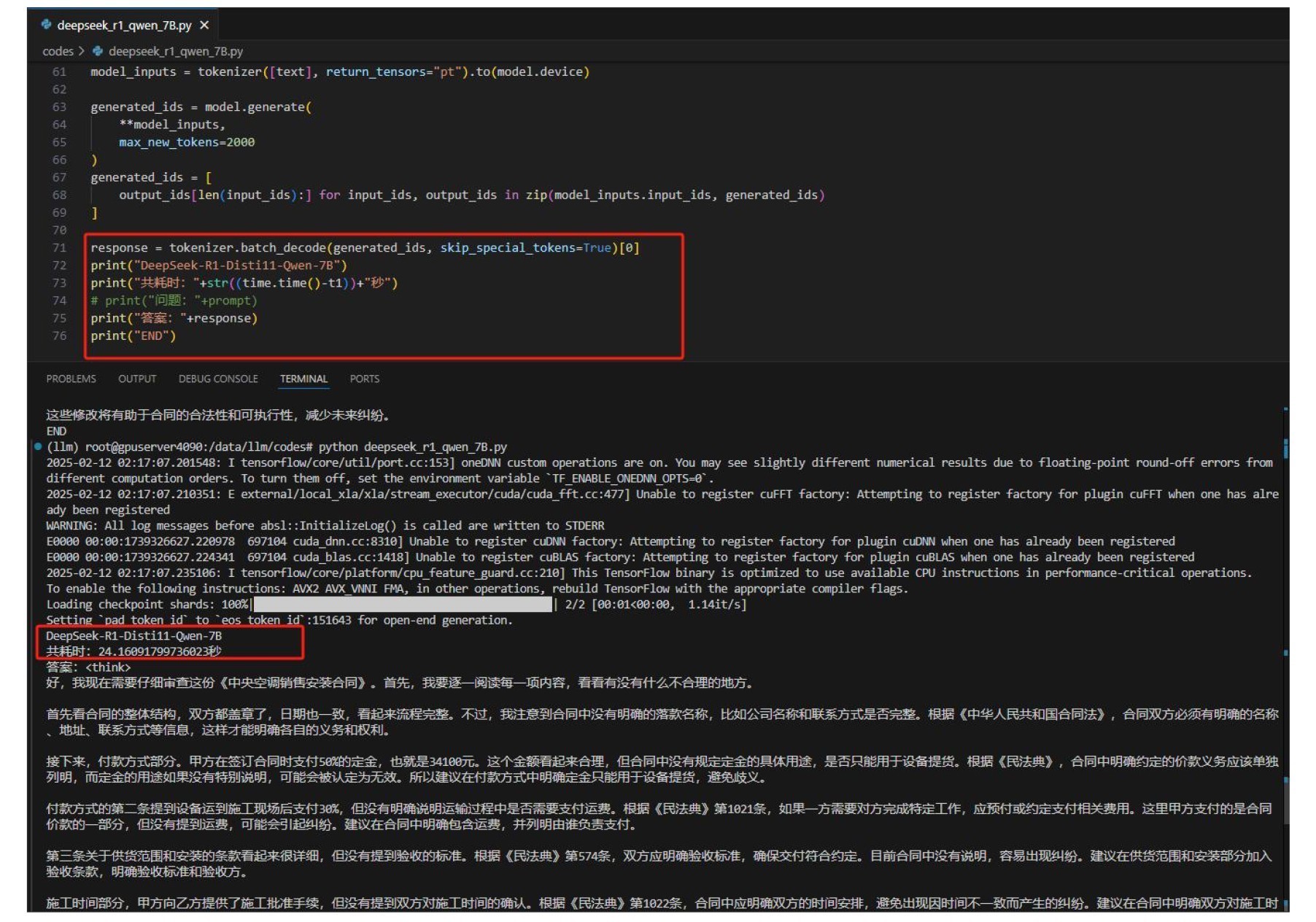This screenshot has width=1316, height=922.
Task: Show the DEBUG CONSOLE panel
Action: [x=218, y=379]
